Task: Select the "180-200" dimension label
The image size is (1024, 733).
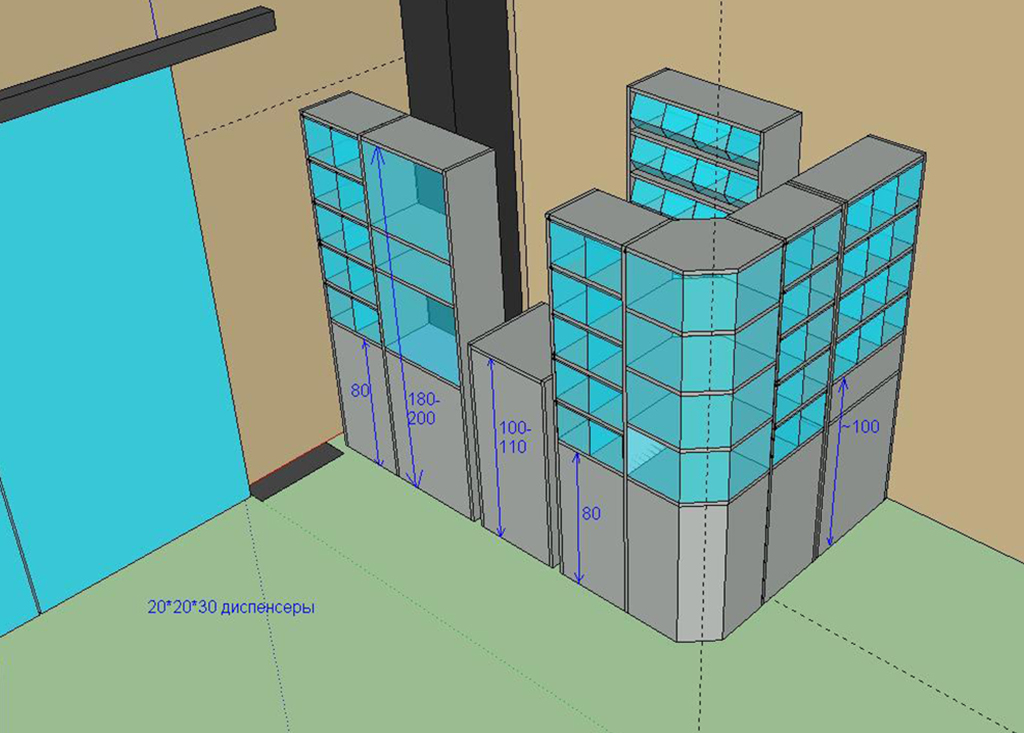Action: pos(421,410)
